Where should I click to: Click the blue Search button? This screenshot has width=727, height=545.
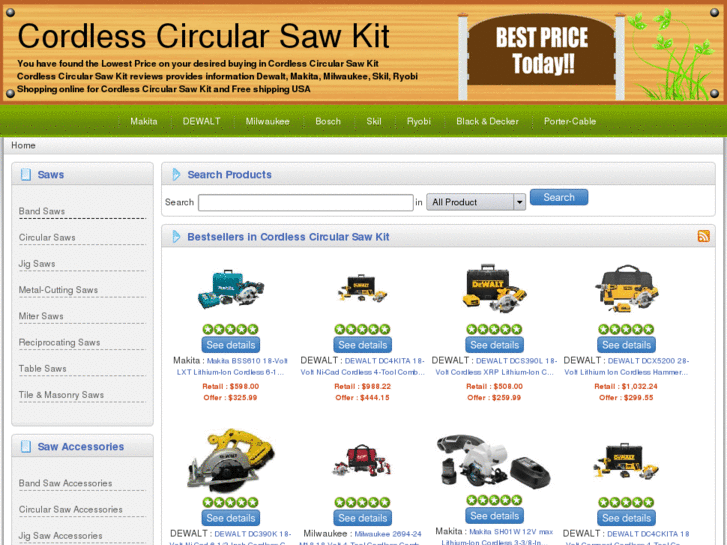point(559,197)
